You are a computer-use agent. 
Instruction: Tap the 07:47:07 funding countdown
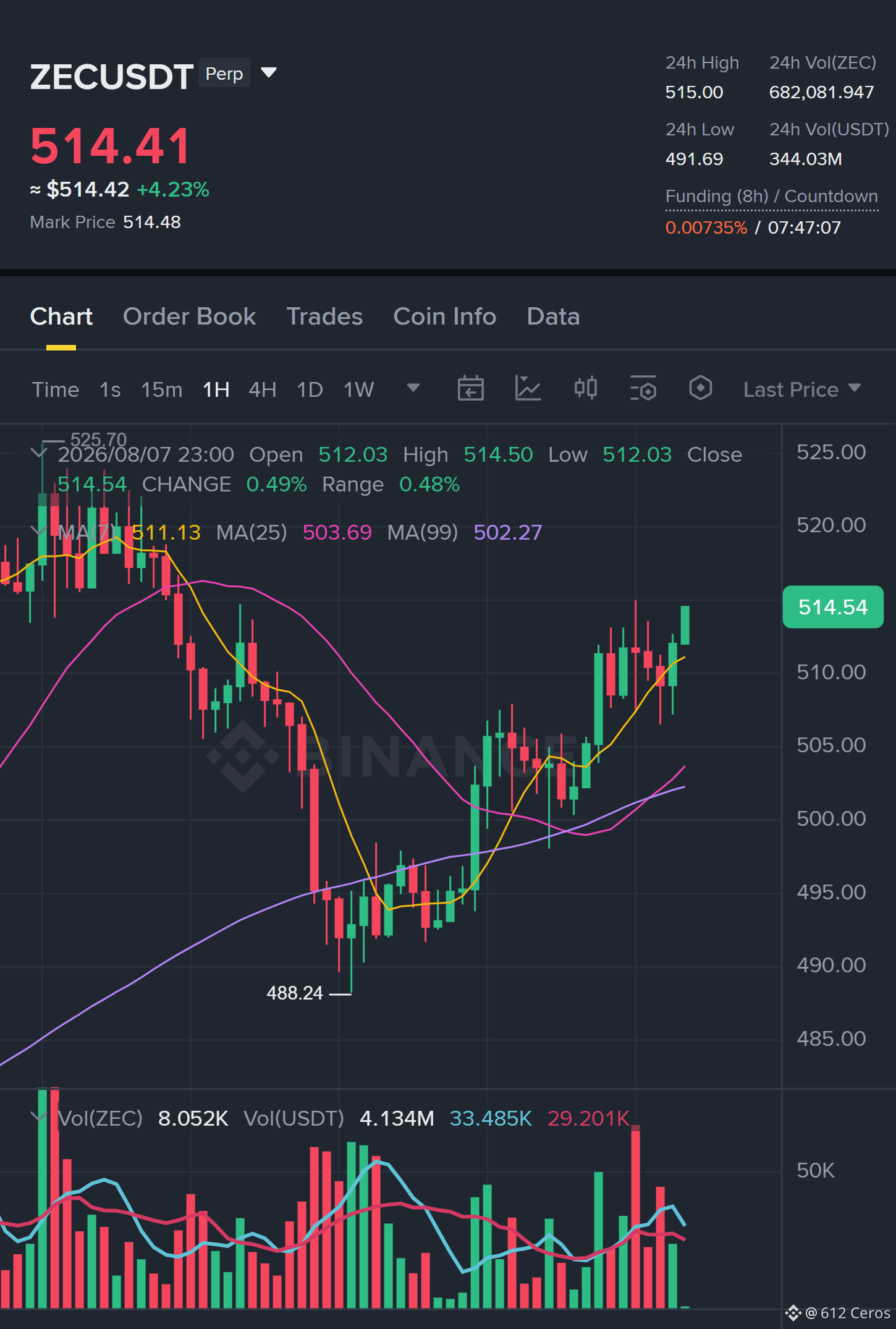805,227
